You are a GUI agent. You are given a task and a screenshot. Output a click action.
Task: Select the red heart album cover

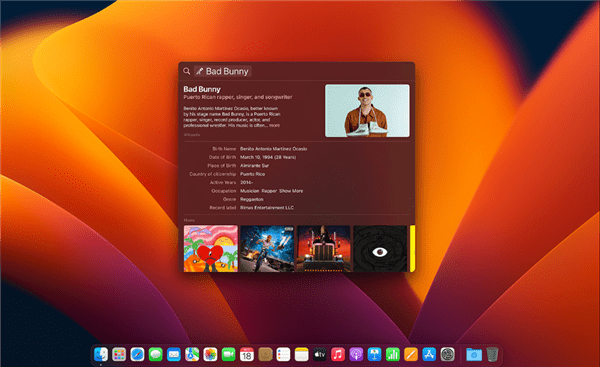pos(210,248)
